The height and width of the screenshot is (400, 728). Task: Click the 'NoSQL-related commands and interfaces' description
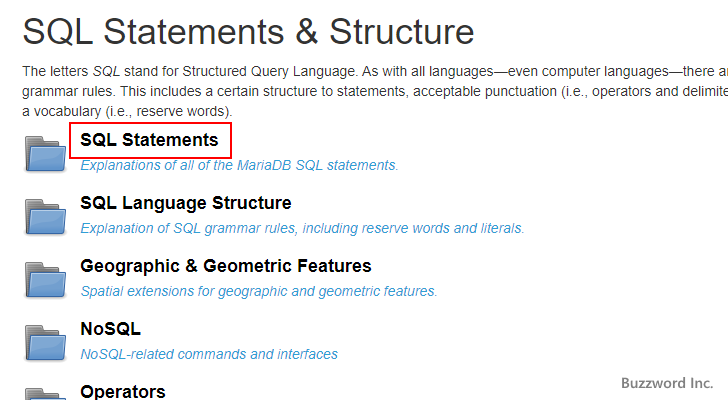click(x=208, y=354)
